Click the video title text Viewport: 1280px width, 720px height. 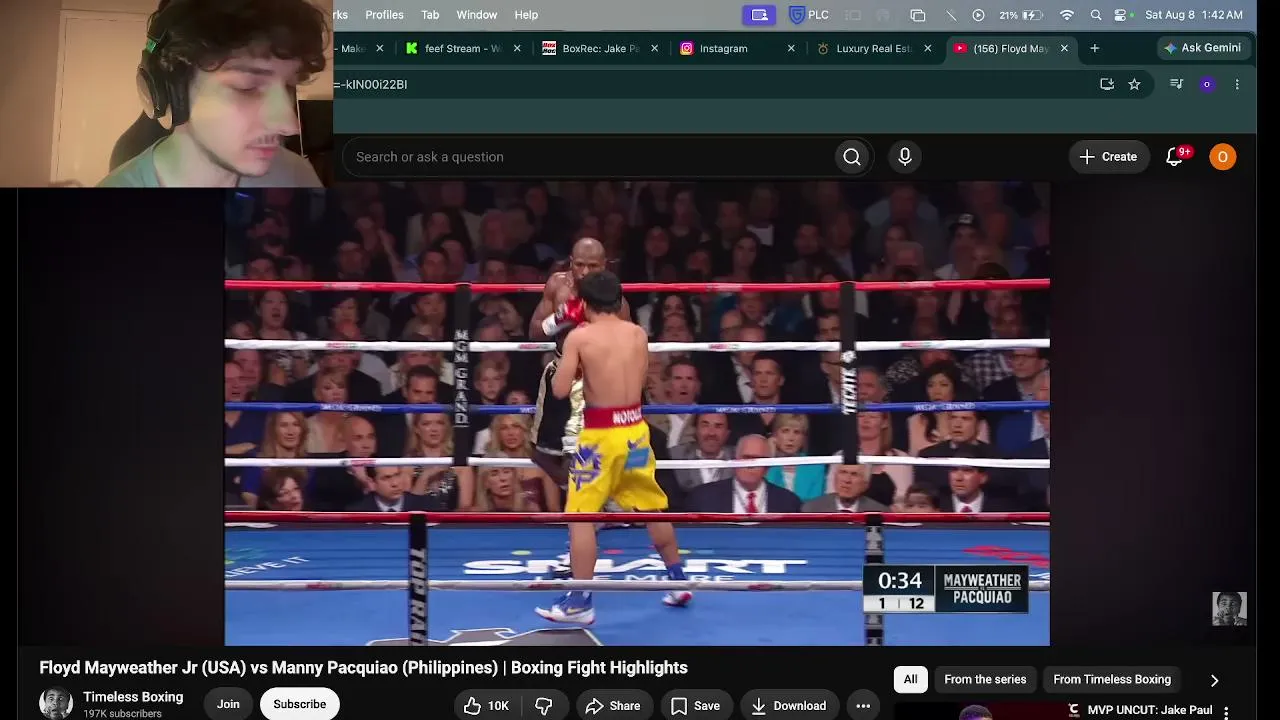click(x=363, y=668)
